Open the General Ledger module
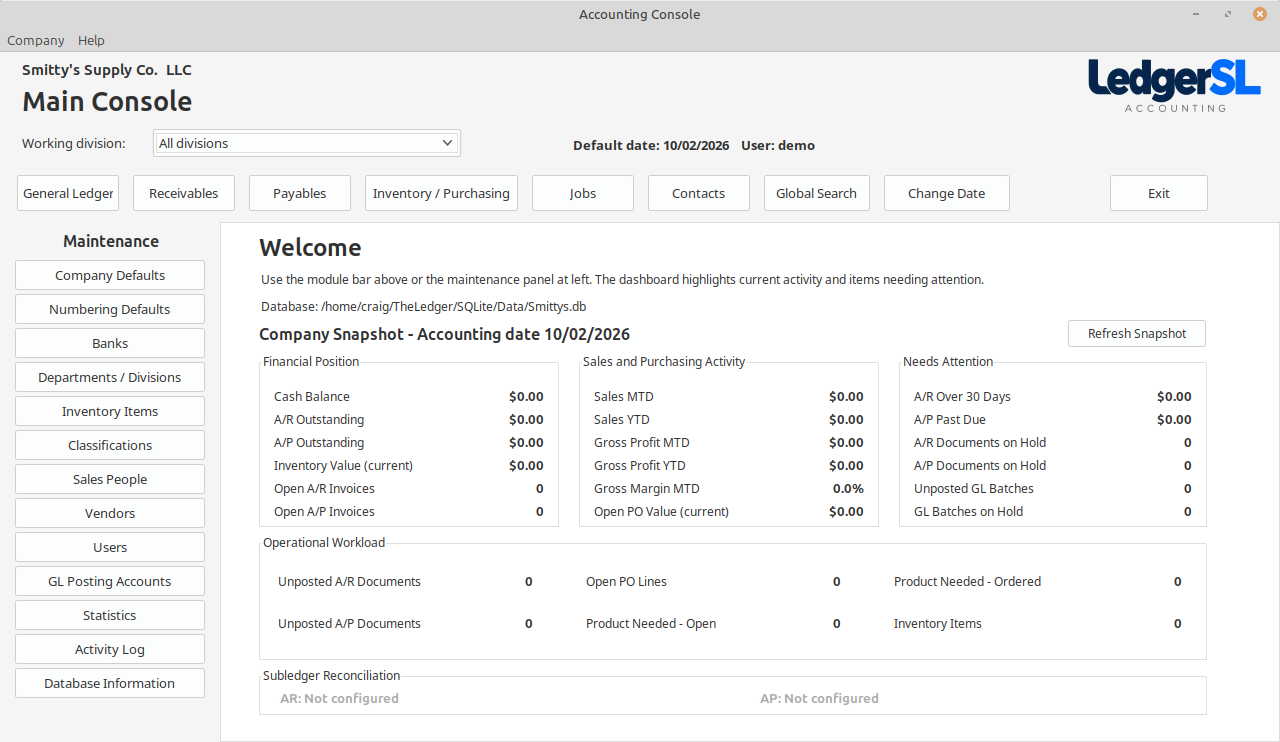This screenshot has height=742, width=1280. pos(68,194)
